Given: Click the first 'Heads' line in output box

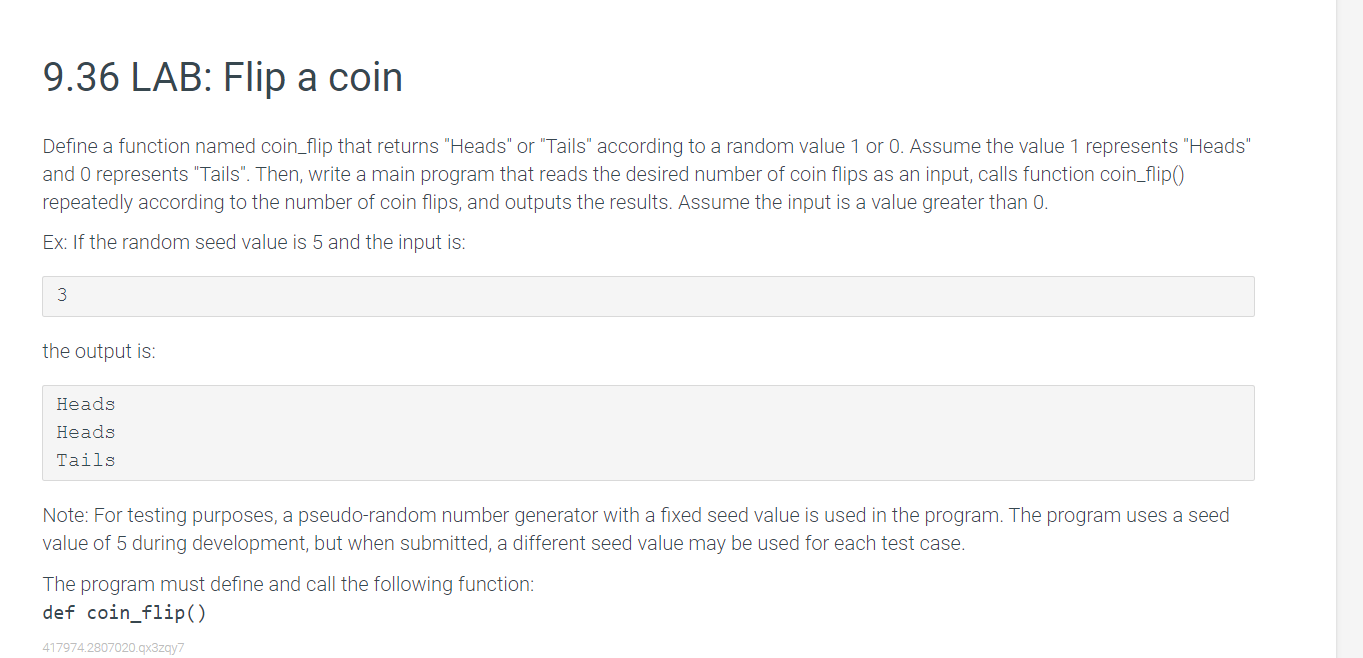Looking at the screenshot, I should coord(86,404).
